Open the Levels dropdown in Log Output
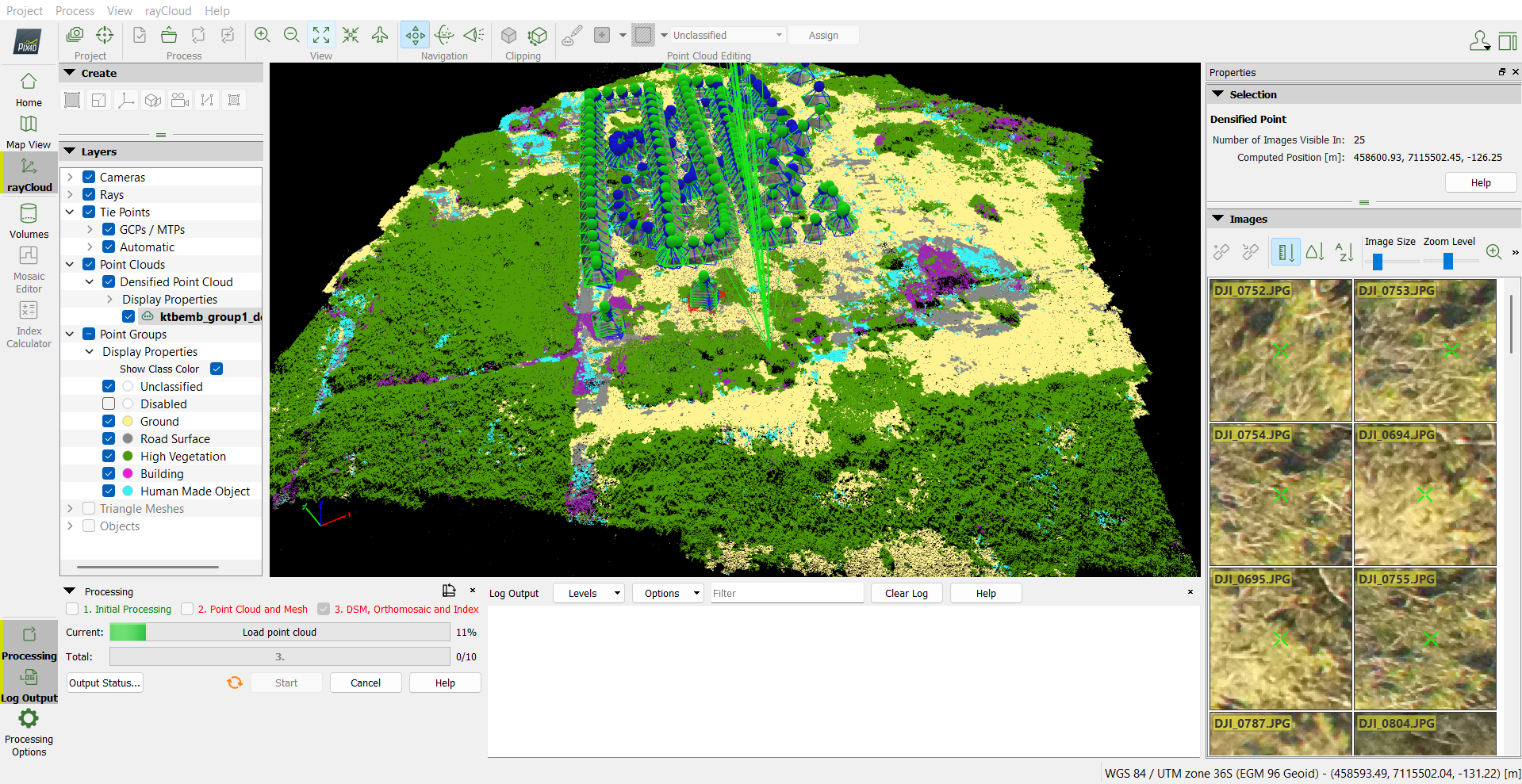1522x784 pixels. pyautogui.click(x=588, y=593)
